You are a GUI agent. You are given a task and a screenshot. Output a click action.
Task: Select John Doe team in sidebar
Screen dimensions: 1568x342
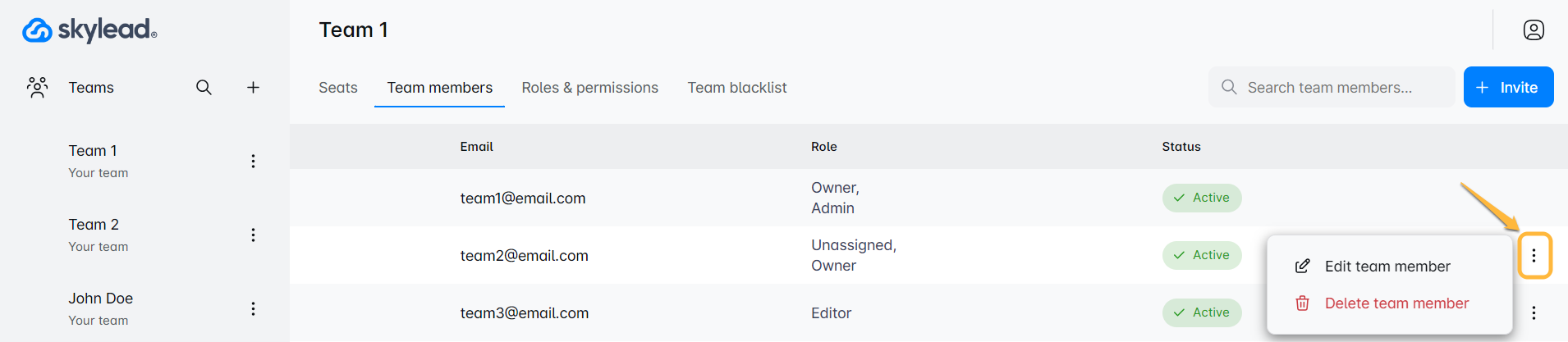click(100, 299)
